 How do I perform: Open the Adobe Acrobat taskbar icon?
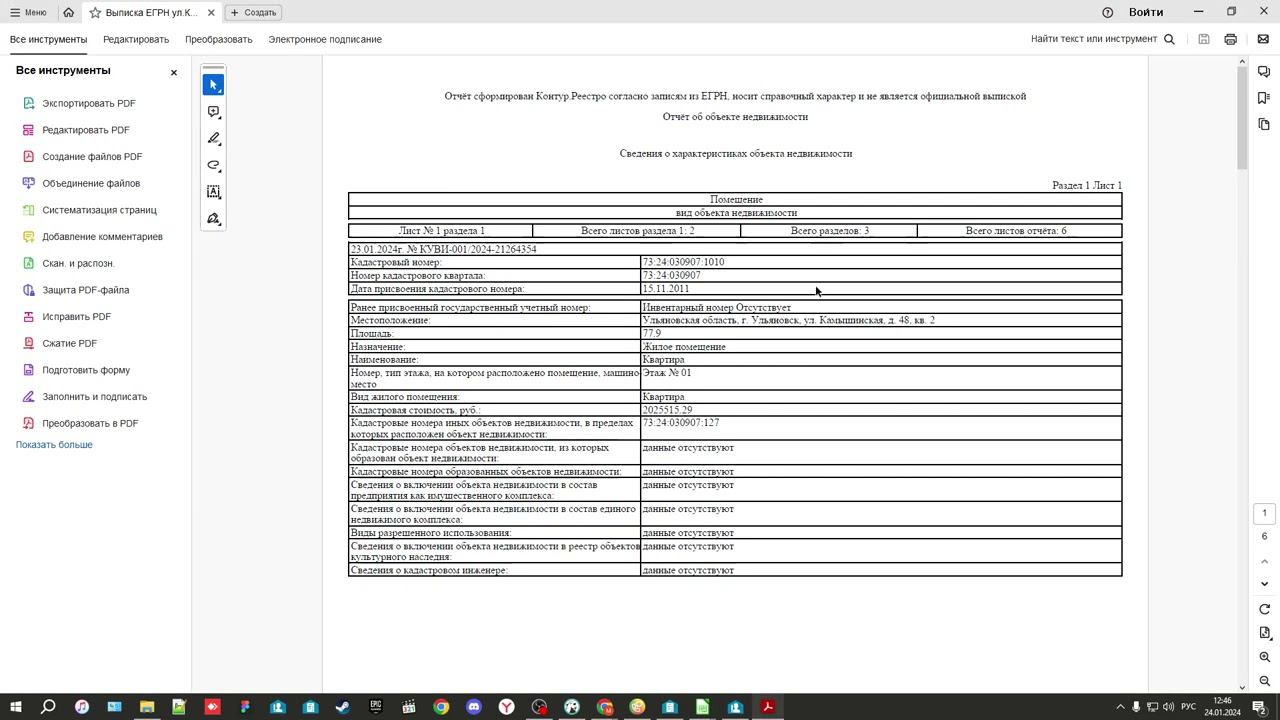(768, 707)
